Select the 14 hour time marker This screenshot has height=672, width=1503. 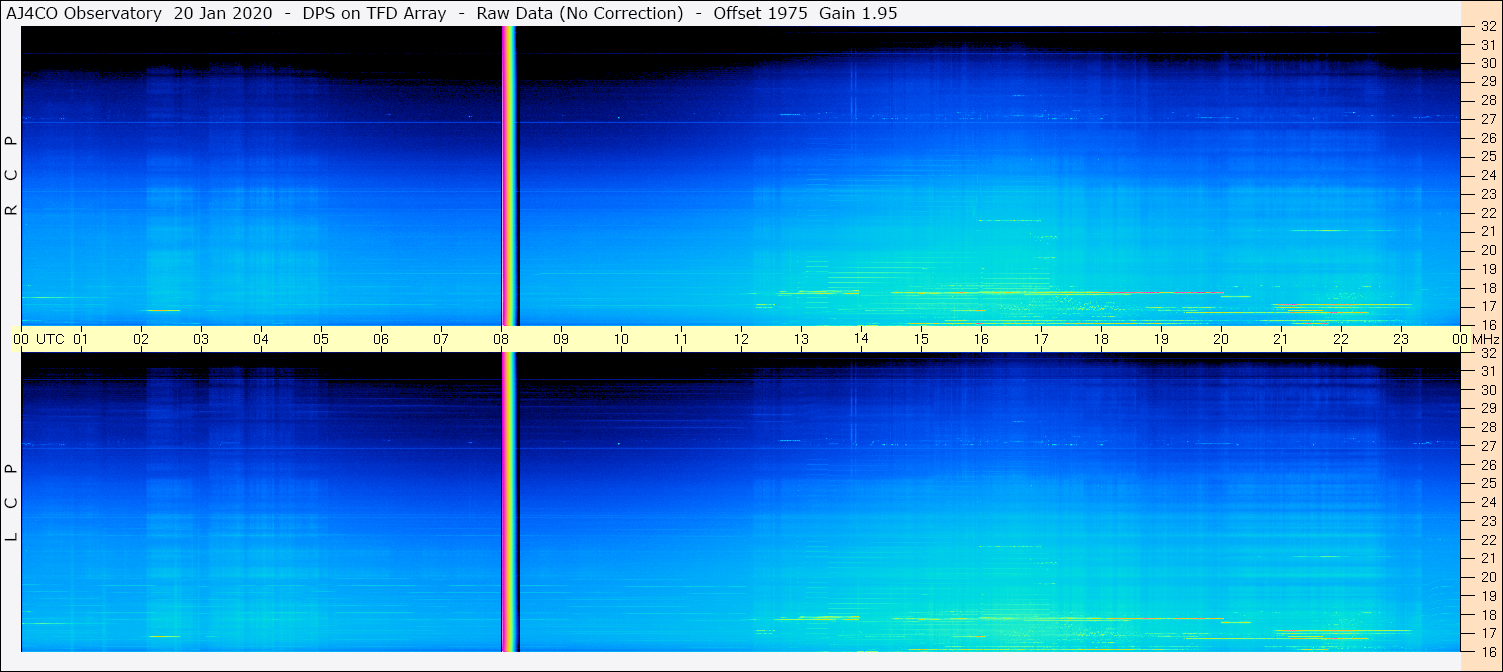(861, 338)
